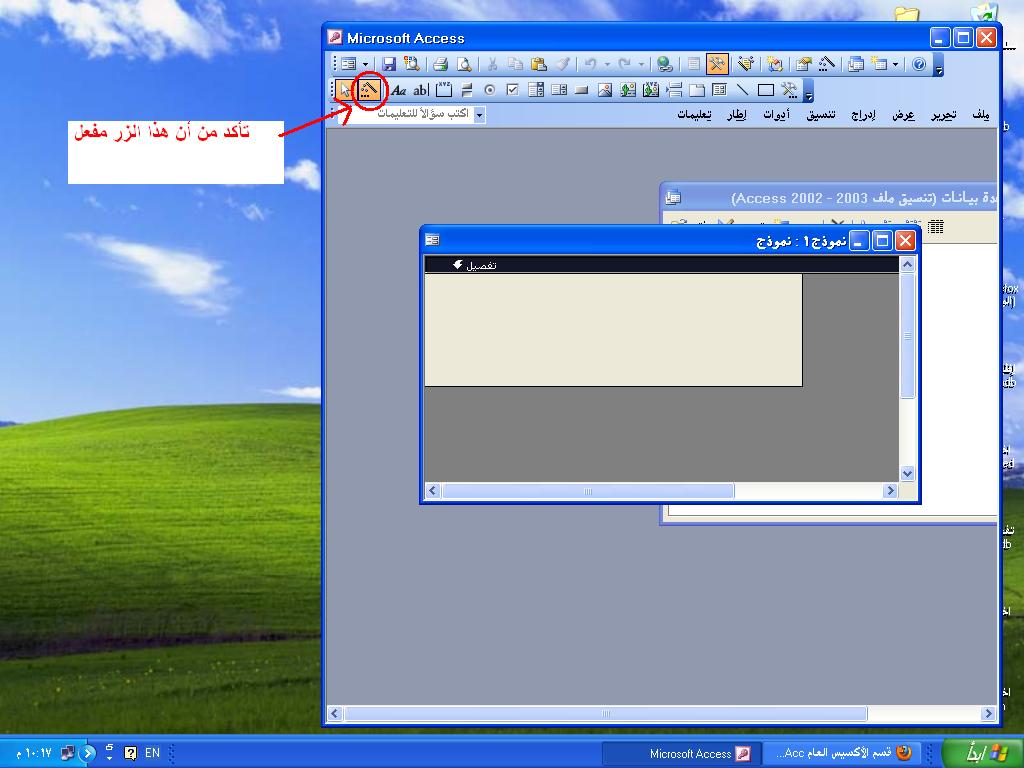
Task: Select the Command Button tool
Action: 582,90
